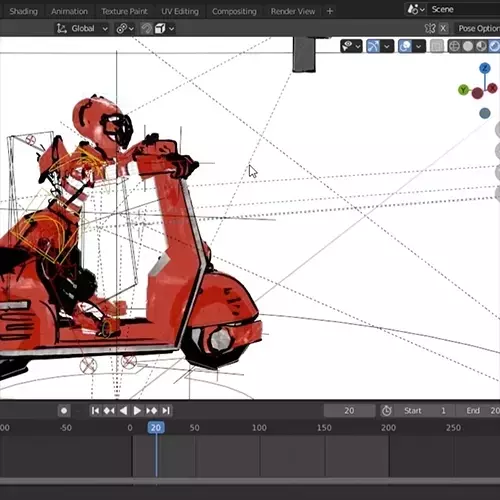
Task: Click the green Y axis on navigation gizmo
Action: pyautogui.click(x=463, y=90)
